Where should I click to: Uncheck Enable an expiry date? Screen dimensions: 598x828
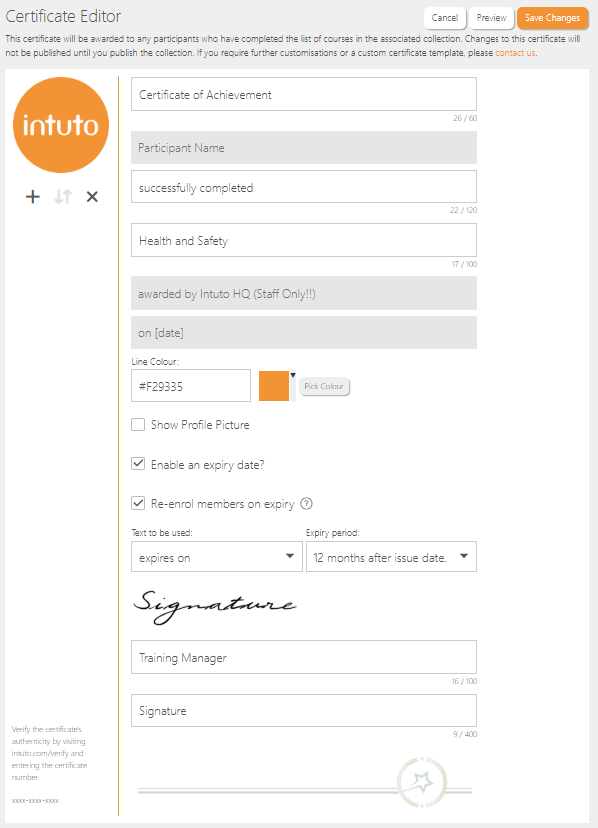point(138,464)
